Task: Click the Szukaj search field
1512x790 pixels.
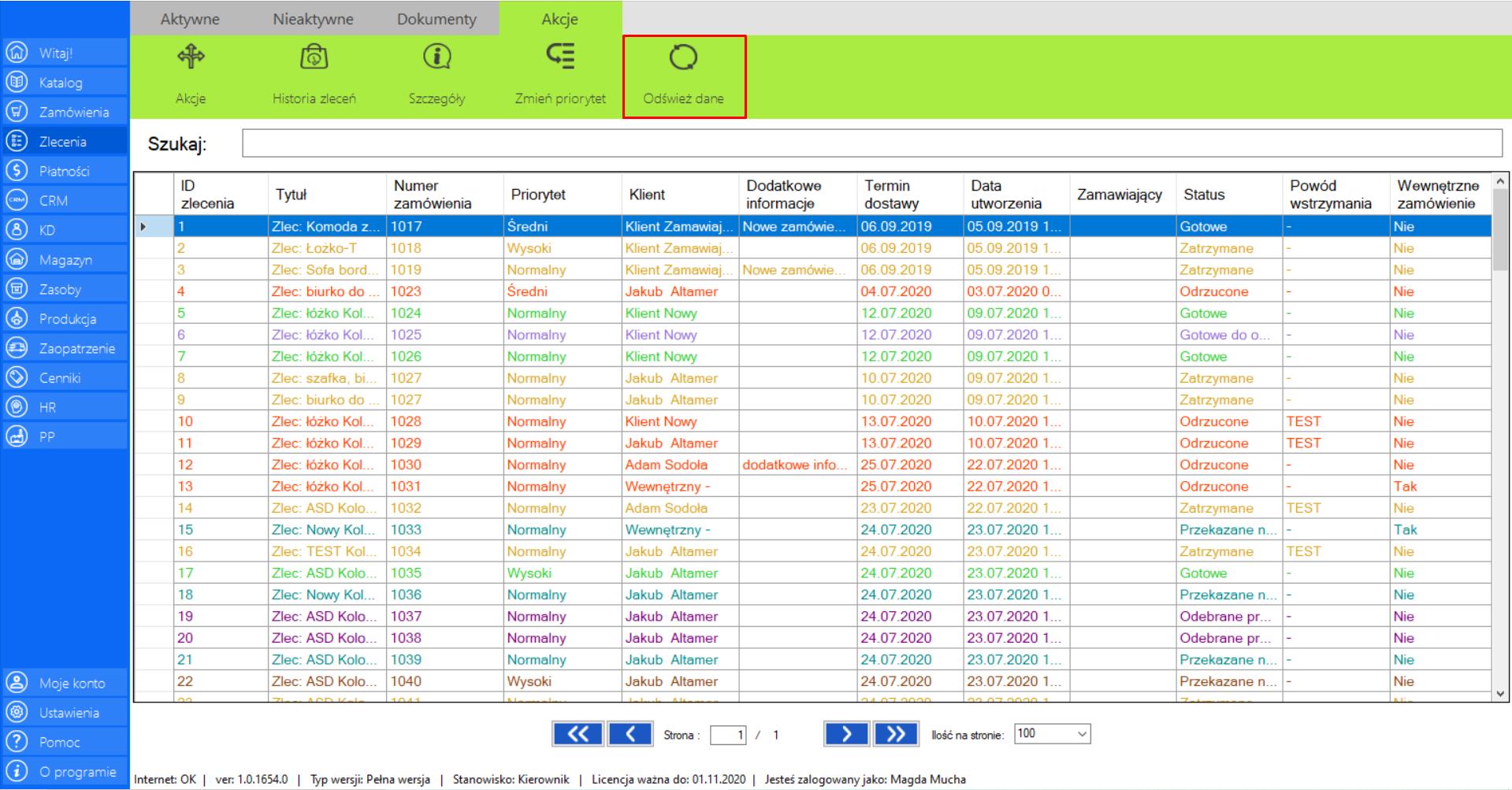Action: pos(872,143)
